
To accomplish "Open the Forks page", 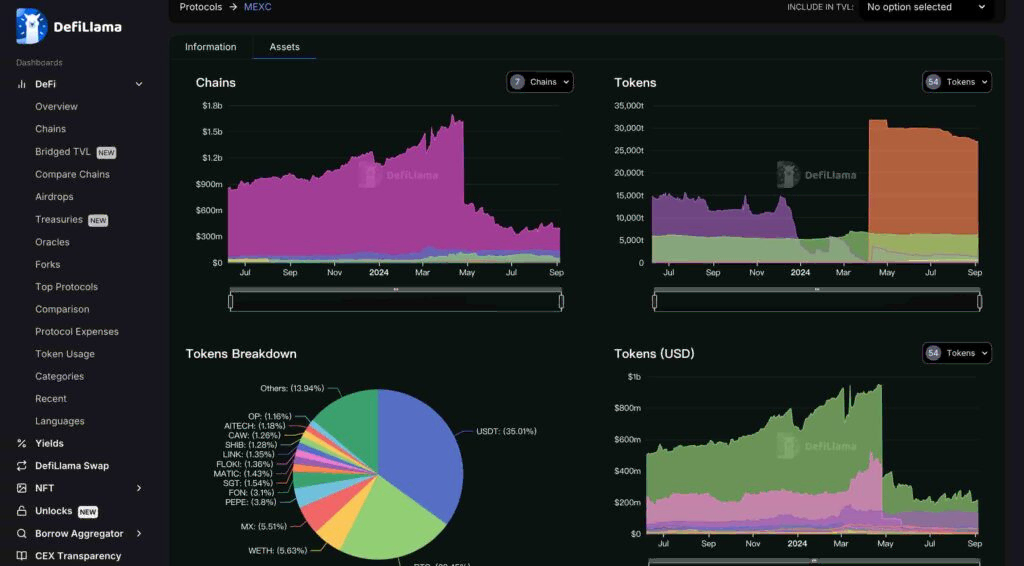I will click(x=48, y=264).
